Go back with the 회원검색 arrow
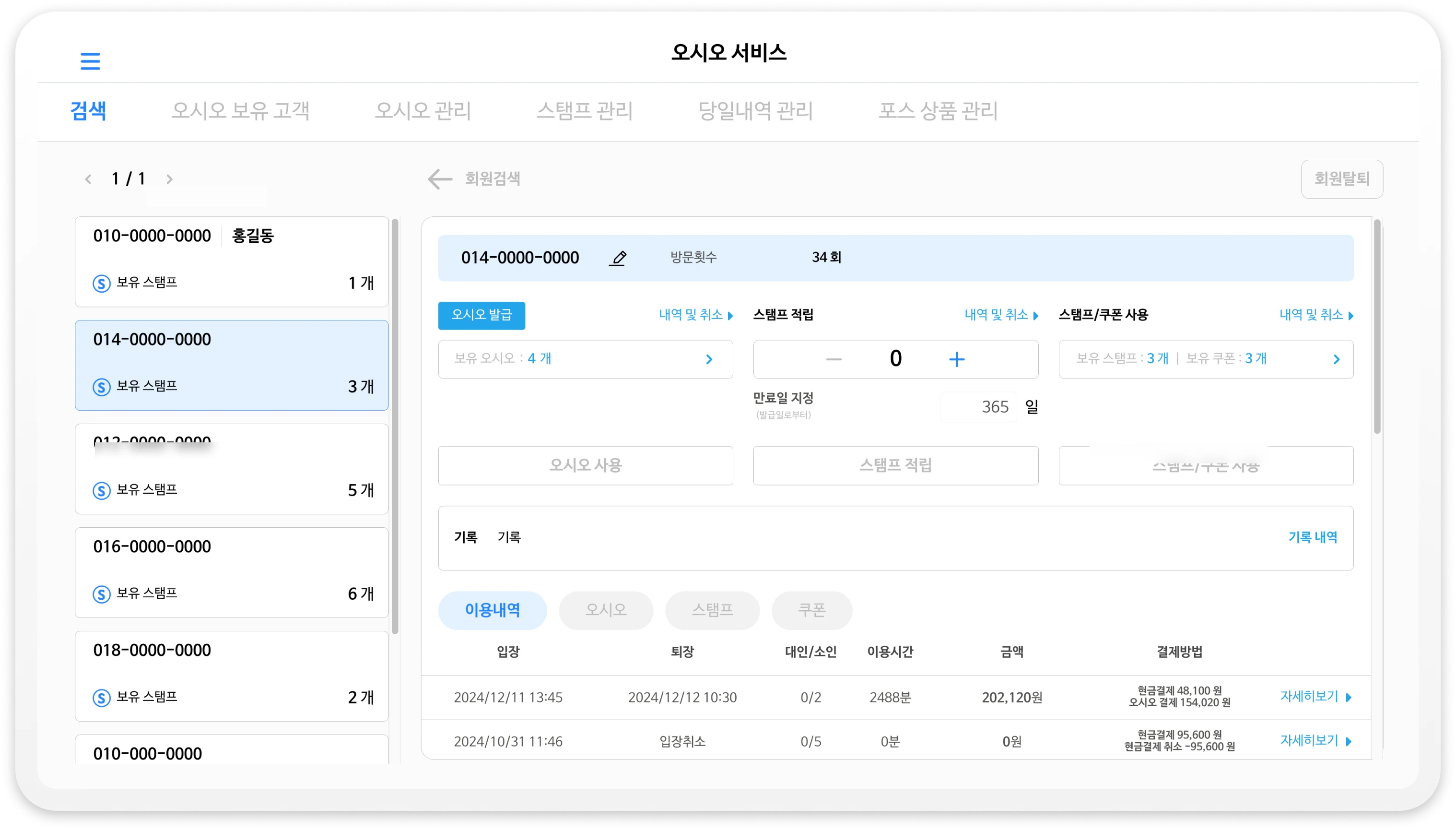1456x830 pixels. point(440,179)
